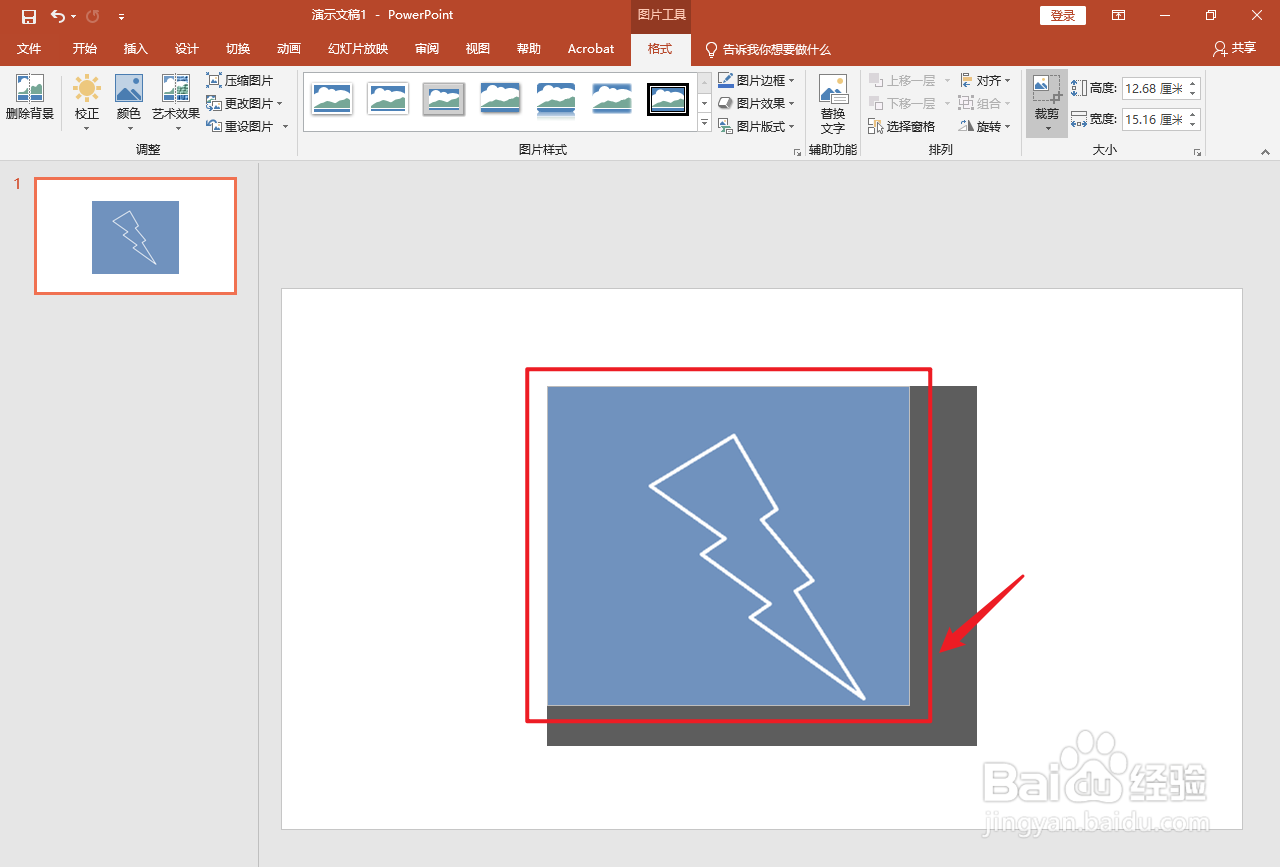Switch to the Insert (插入) tab
Image resolution: width=1280 pixels, height=867 pixels.
pyautogui.click(x=135, y=49)
